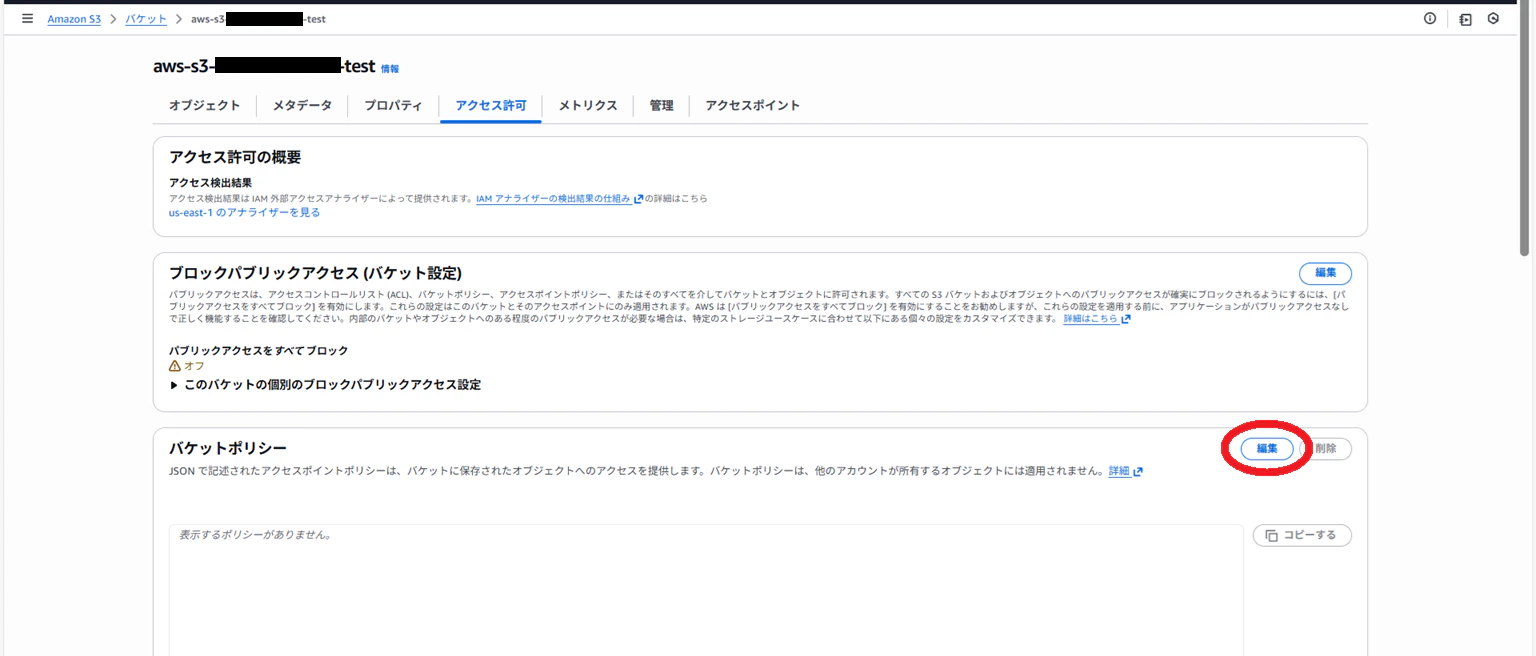
Task: Click the warning icon next to オフ
Action: pos(175,366)
